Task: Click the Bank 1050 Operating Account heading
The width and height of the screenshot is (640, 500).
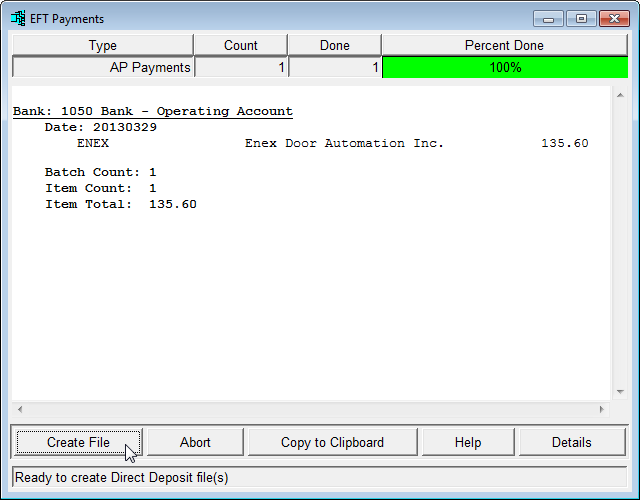Action: [x=152, y=111]
